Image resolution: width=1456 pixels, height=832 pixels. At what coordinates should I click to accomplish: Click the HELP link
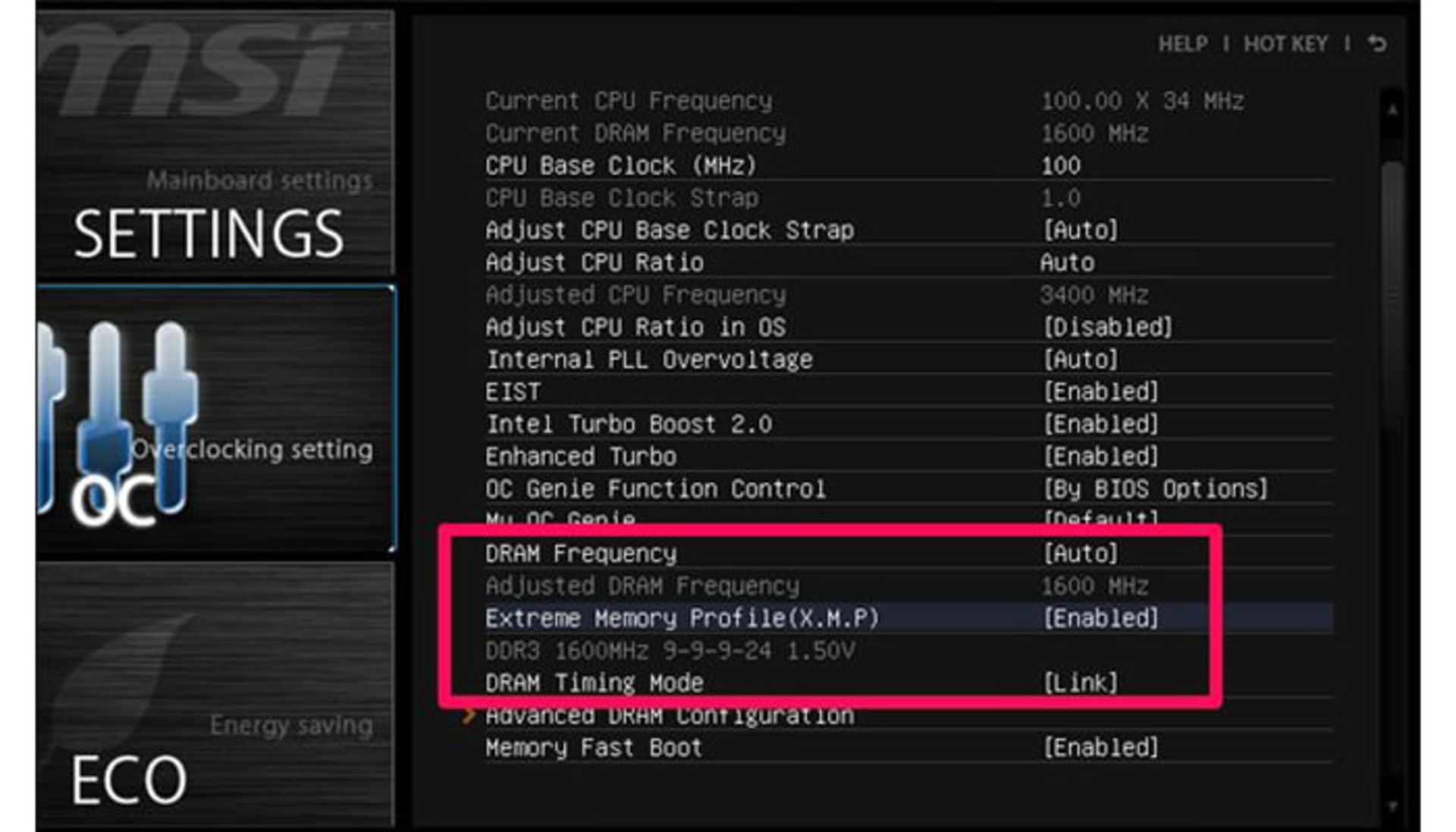[x=1183, y=44]
